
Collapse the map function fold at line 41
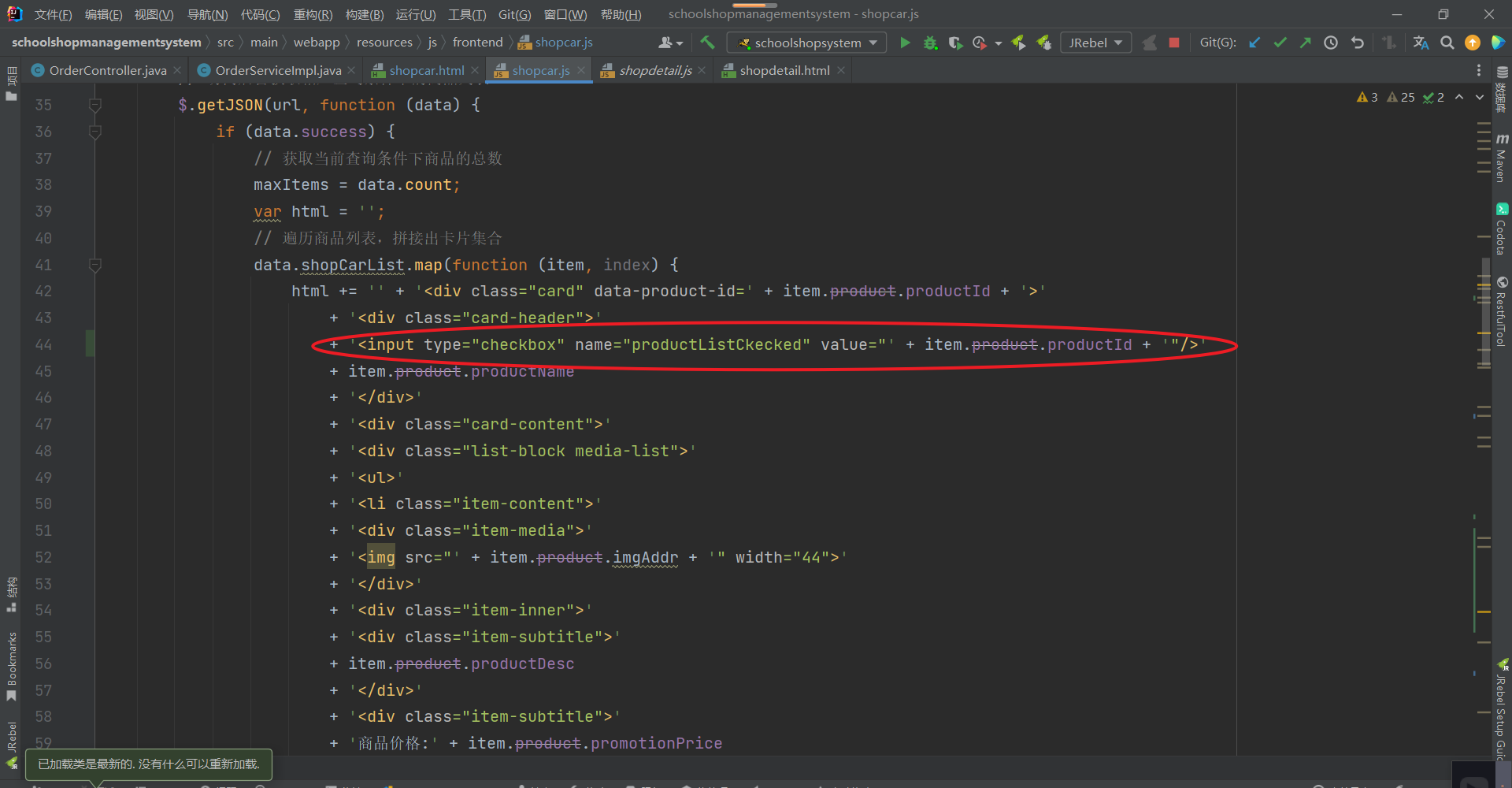[95, 265]
